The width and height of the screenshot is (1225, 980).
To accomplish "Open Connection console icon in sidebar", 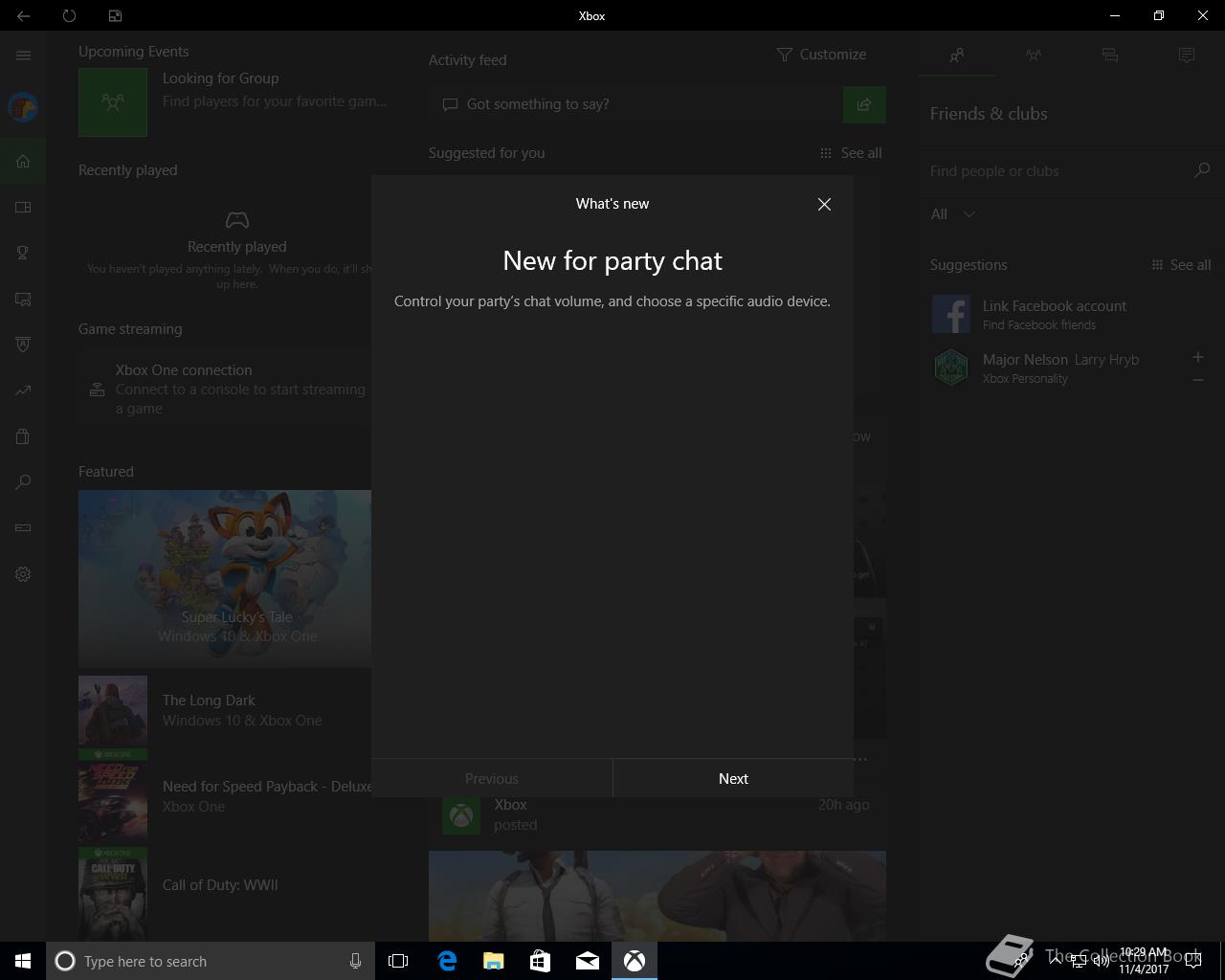I will (23, 527).
